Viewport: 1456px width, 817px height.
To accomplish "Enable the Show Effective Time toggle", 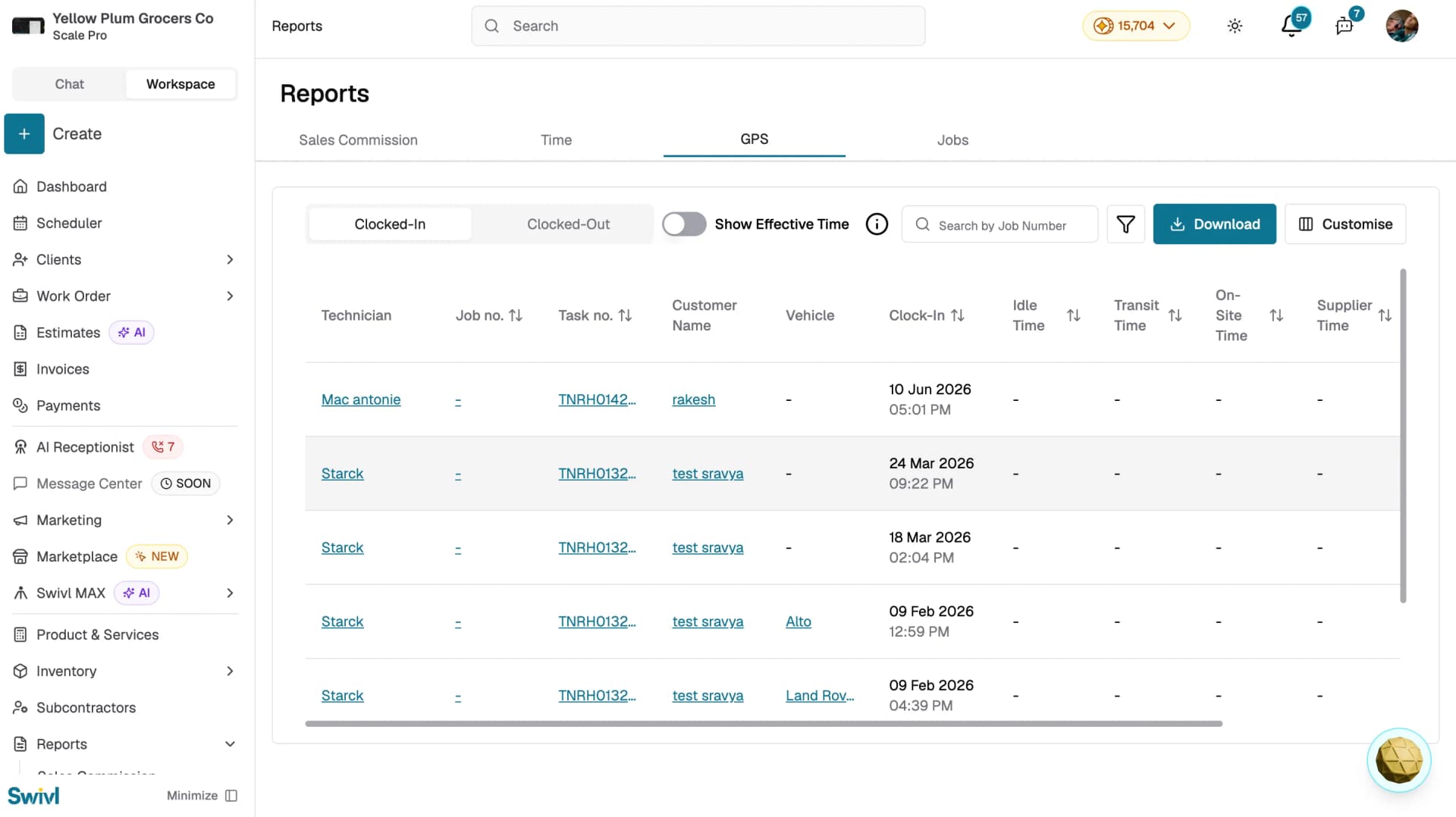I will [x=684, y=224].
